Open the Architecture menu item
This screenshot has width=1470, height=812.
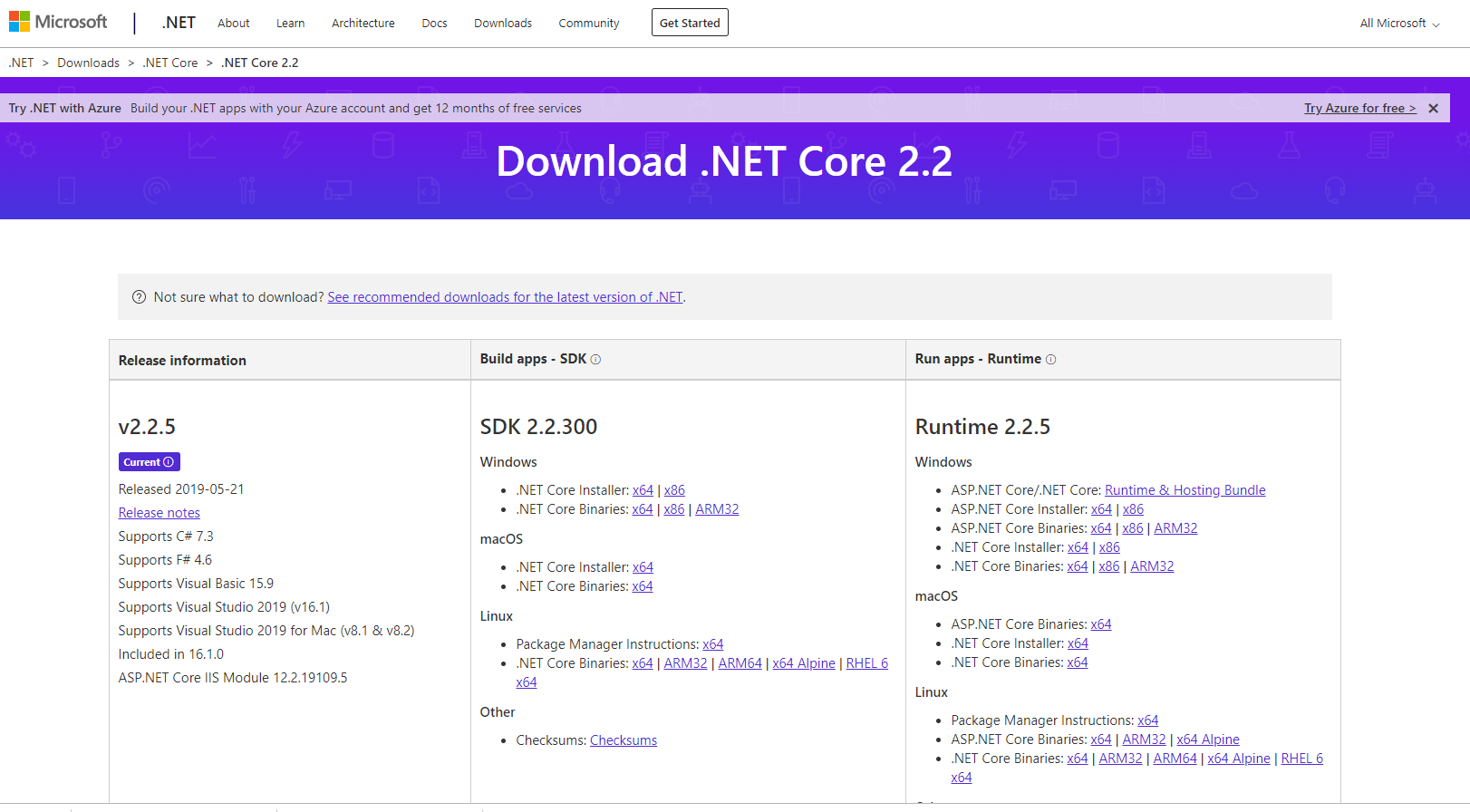point(363,24)
